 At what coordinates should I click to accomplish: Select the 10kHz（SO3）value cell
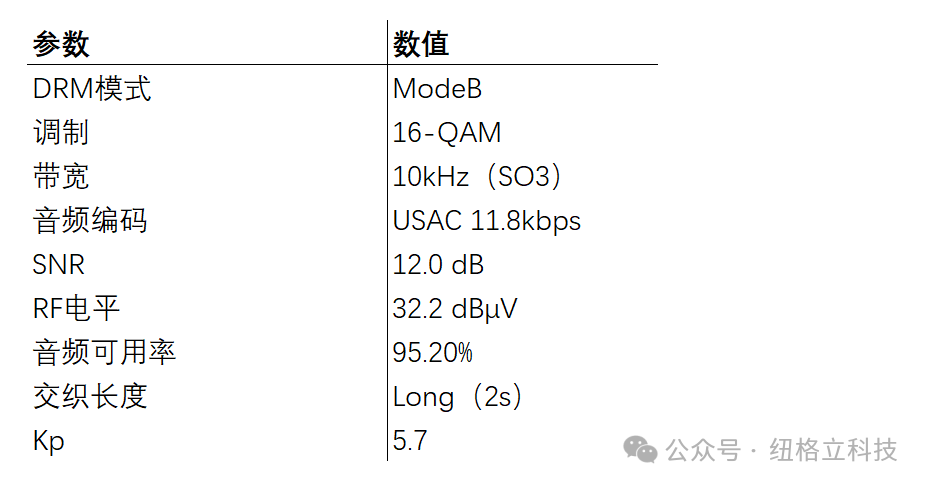point(478,176)
